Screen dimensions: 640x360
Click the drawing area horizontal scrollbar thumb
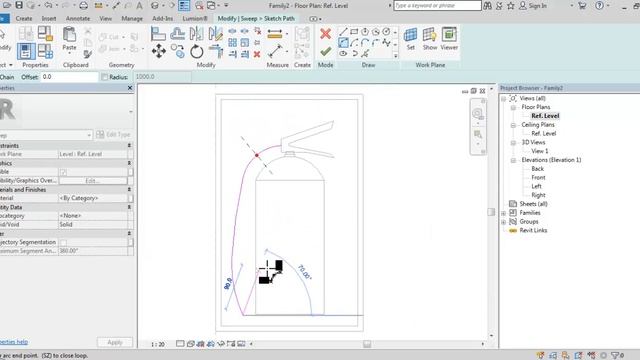point(367,344)
